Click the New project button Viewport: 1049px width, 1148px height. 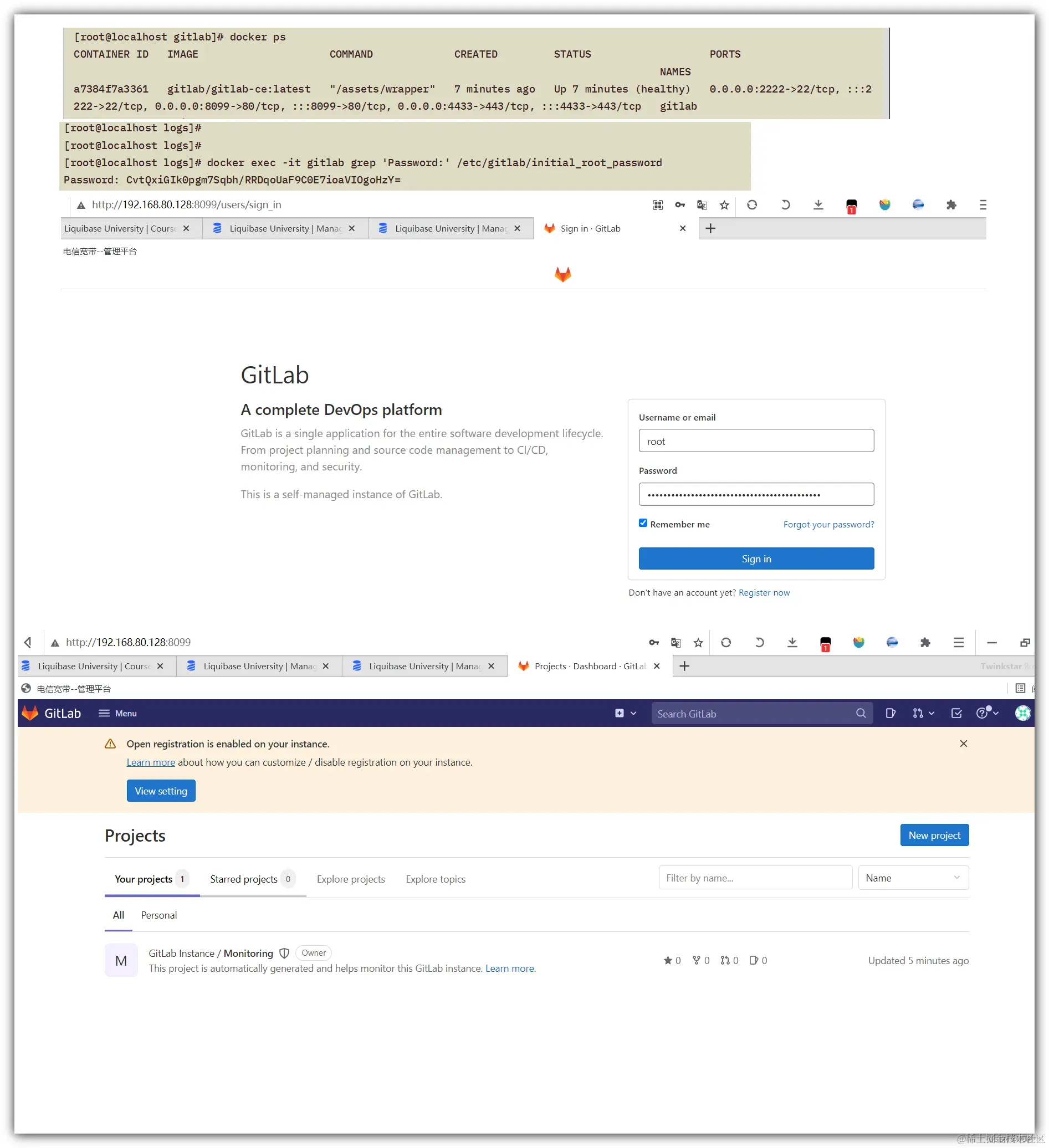(x=934, y=836)
